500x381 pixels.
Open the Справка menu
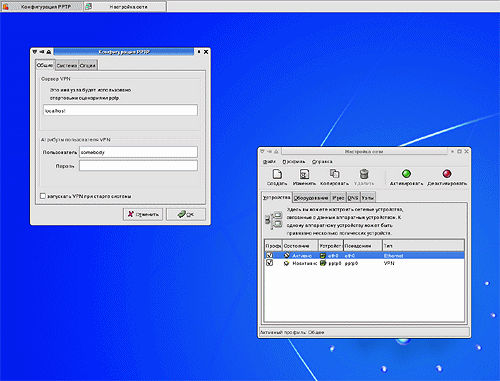322,161
